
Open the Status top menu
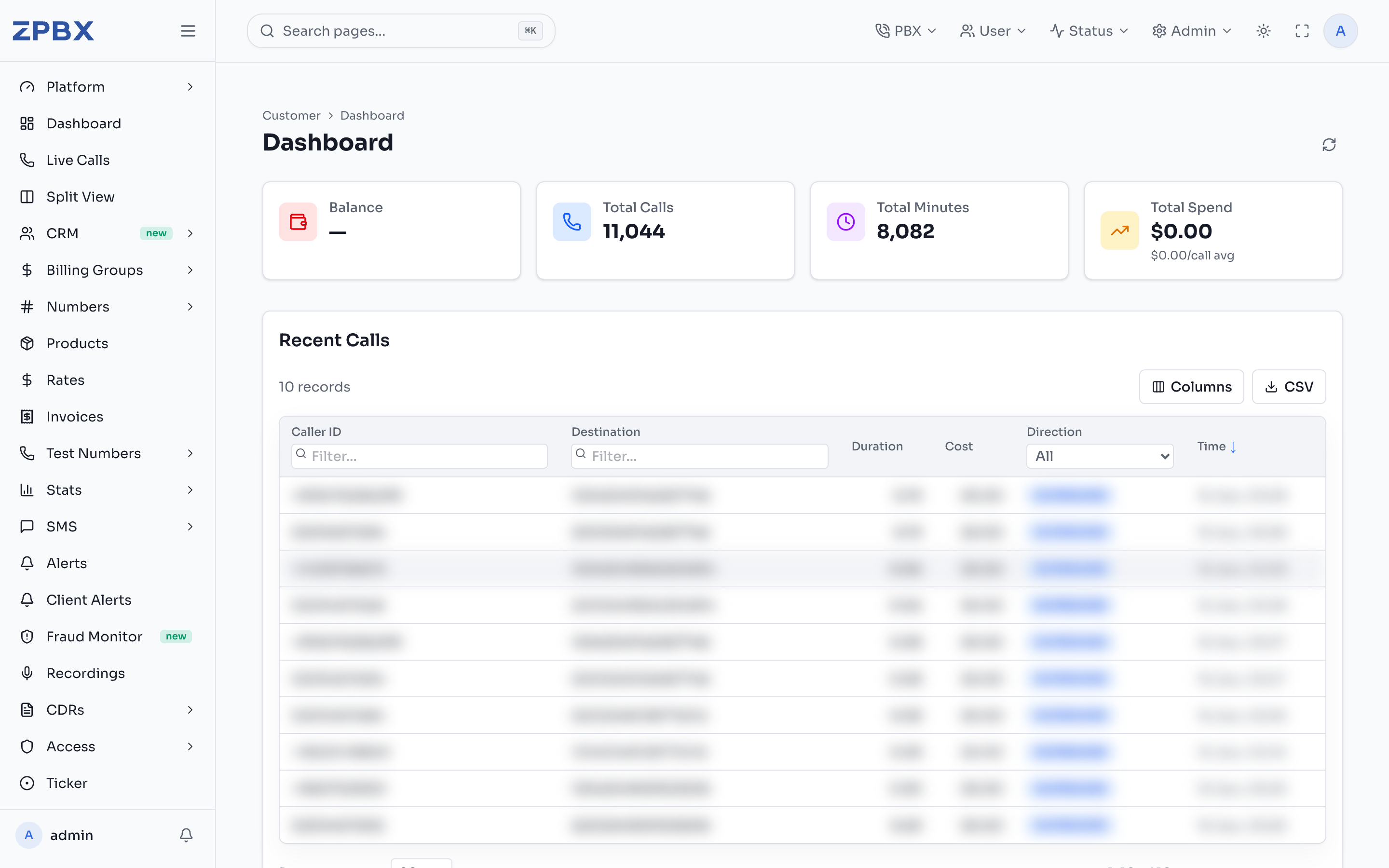1089,30
